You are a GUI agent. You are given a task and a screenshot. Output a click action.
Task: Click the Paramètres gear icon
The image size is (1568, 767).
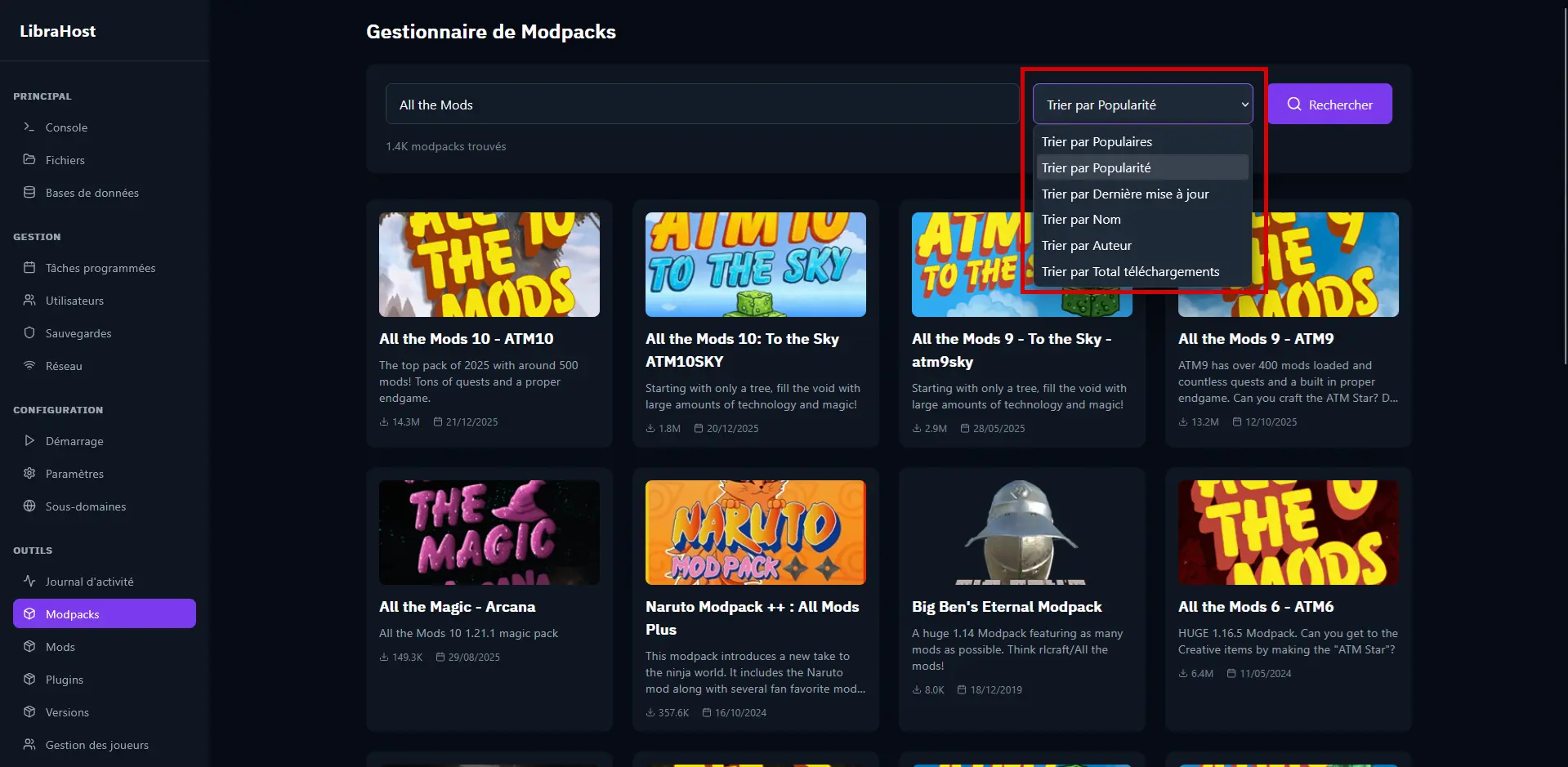pyautogui.click(x=29, y=474)
